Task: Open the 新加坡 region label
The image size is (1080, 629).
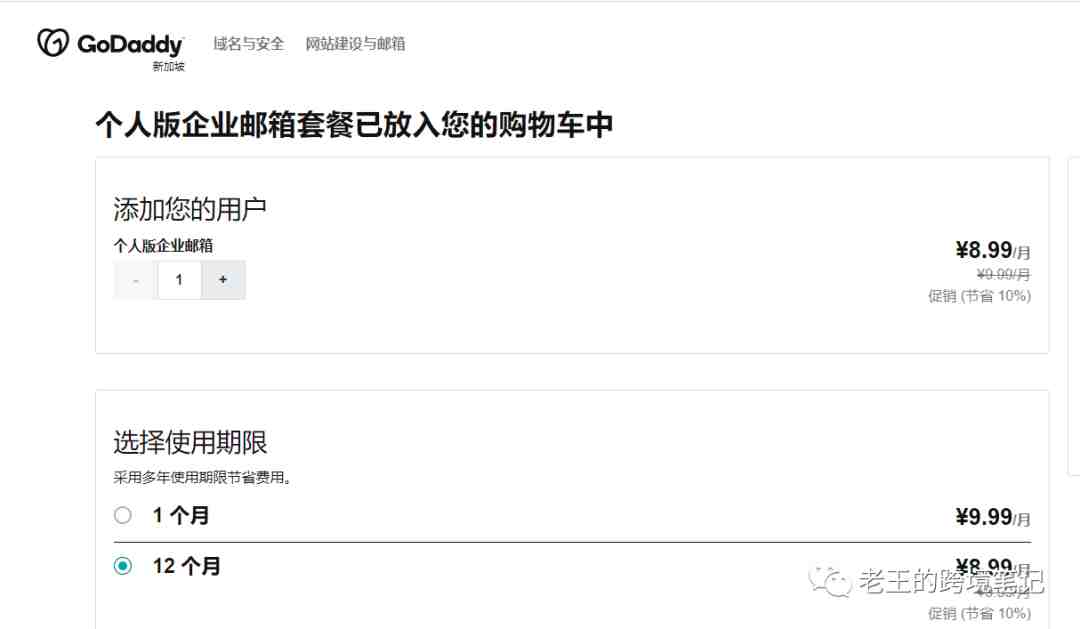Action: click(169, 66)
